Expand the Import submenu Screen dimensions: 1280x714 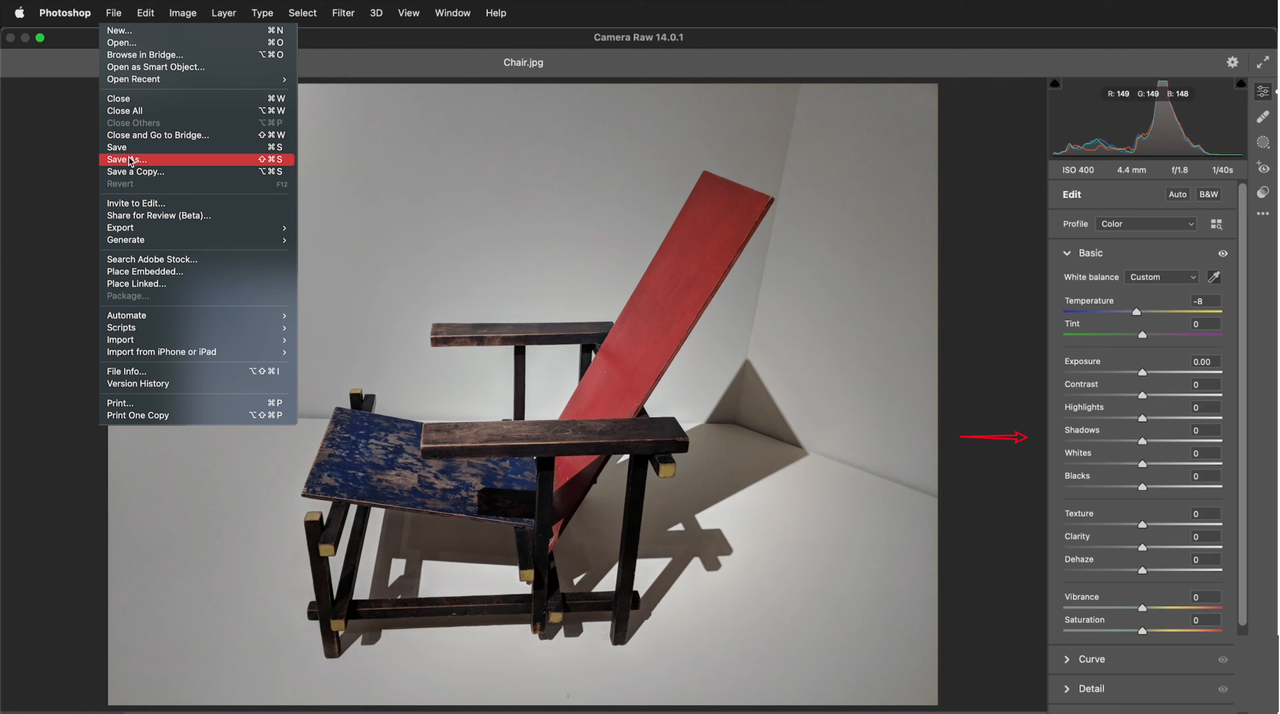[197, 340]
